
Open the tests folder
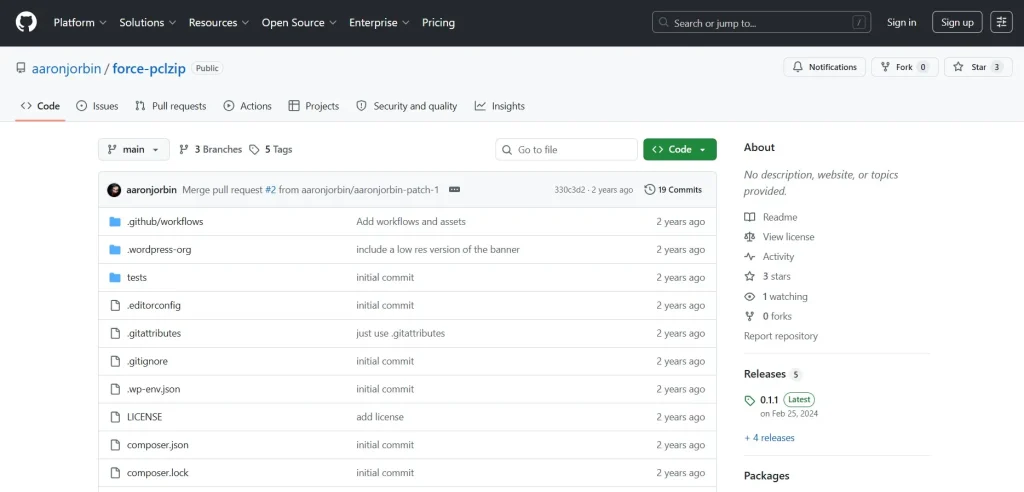pyautogui.click(x=137, y=278)
